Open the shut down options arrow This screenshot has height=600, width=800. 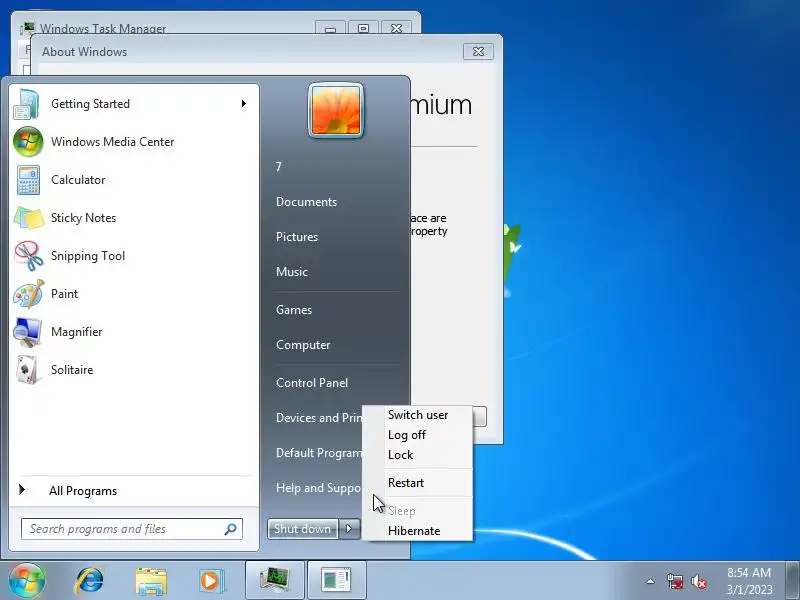tap(349, 529)
